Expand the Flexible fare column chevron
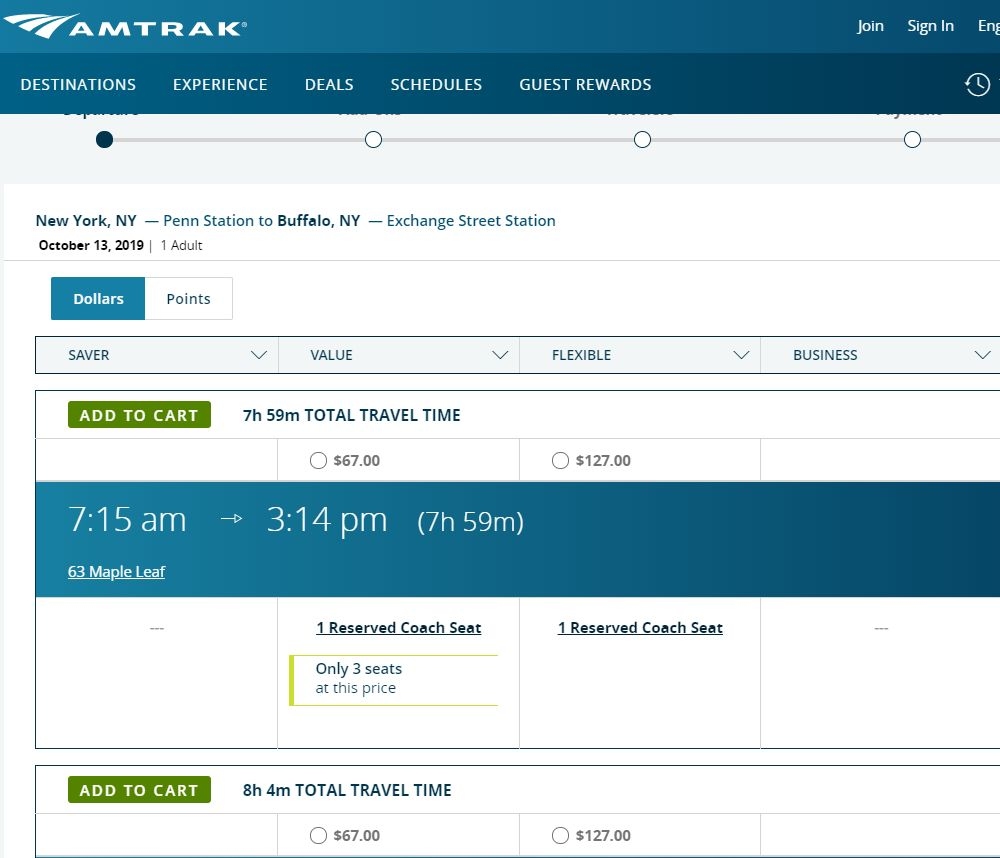Image resolution: width=1000 pixels, height=858 pixels. pyautogui.click(x=741, y=355)
